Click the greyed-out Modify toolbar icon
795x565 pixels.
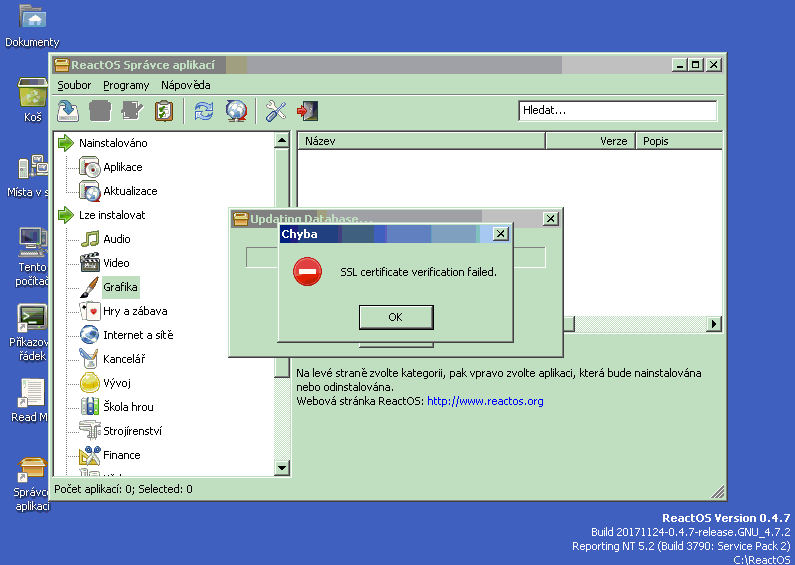(x=132, y=111)
